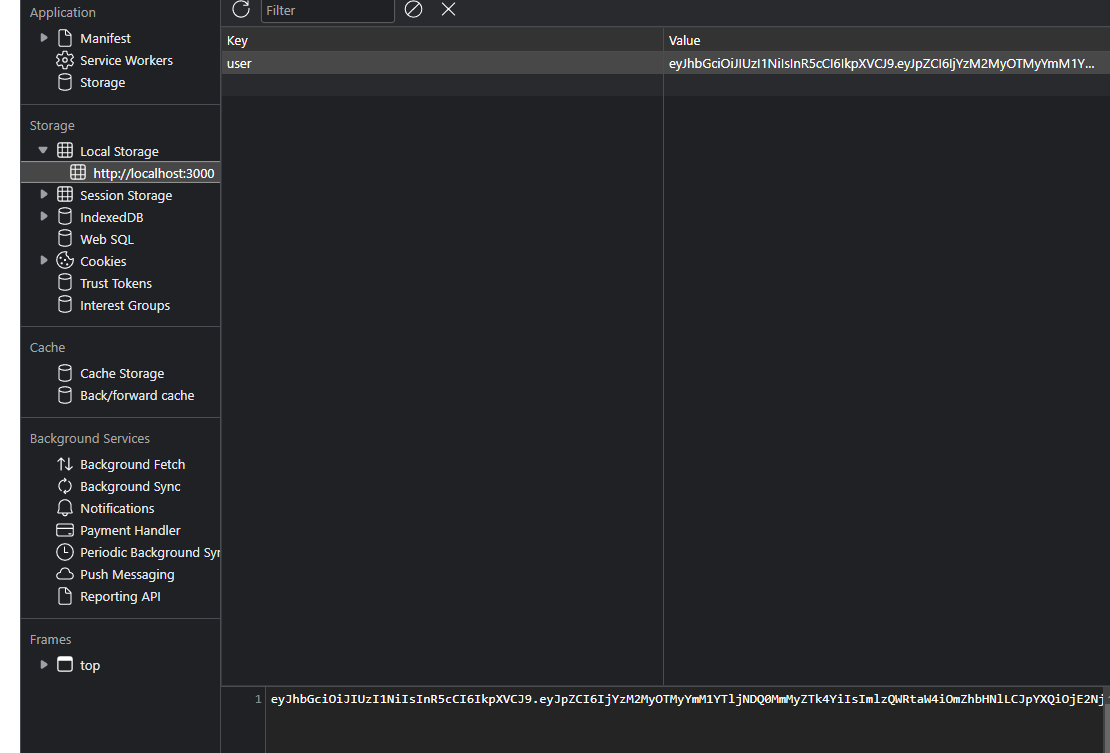Select the eyJhbGci token value cell
Screen dimensions: 1110x753
[x=887, y=63]
